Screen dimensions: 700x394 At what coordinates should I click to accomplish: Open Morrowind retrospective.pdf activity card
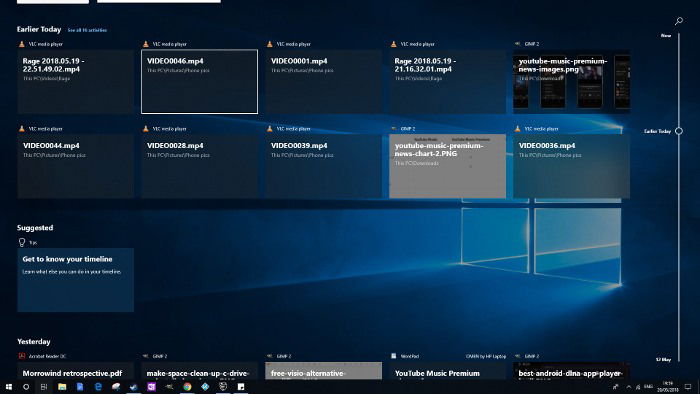(x=75, y=371)
